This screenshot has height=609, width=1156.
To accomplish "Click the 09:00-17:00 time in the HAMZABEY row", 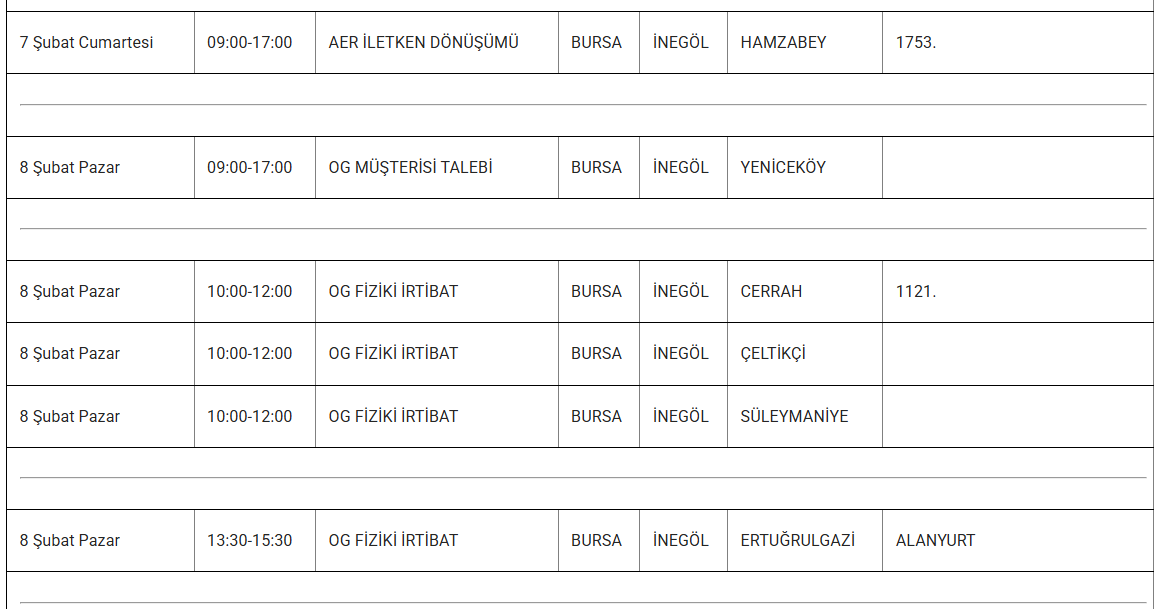I will click(250, 43).
